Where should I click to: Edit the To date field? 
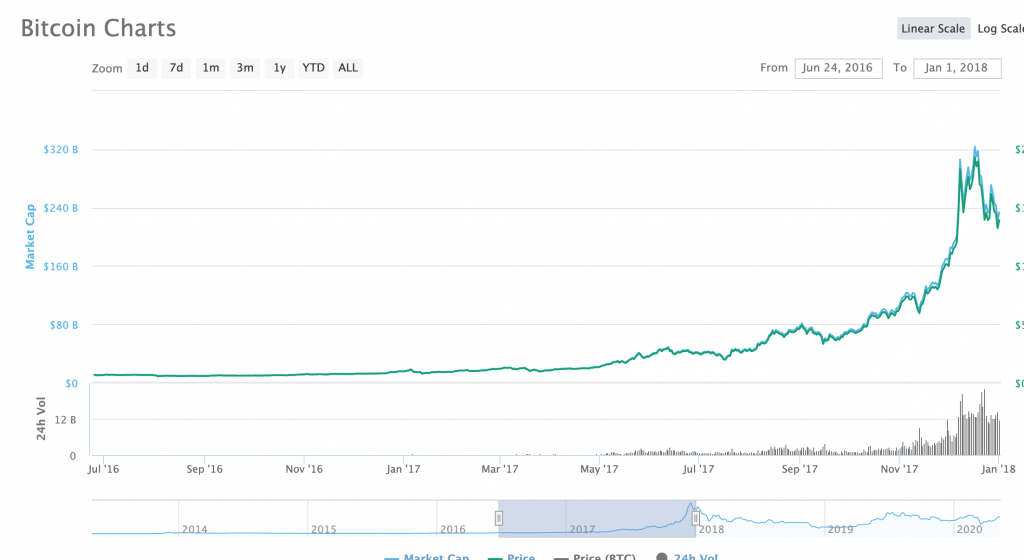[x=957, y=68]
